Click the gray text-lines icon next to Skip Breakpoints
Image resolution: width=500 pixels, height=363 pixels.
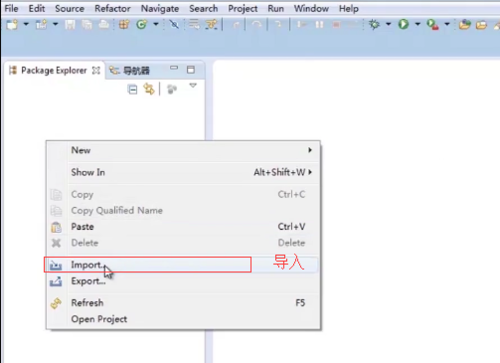pos(194,24)
